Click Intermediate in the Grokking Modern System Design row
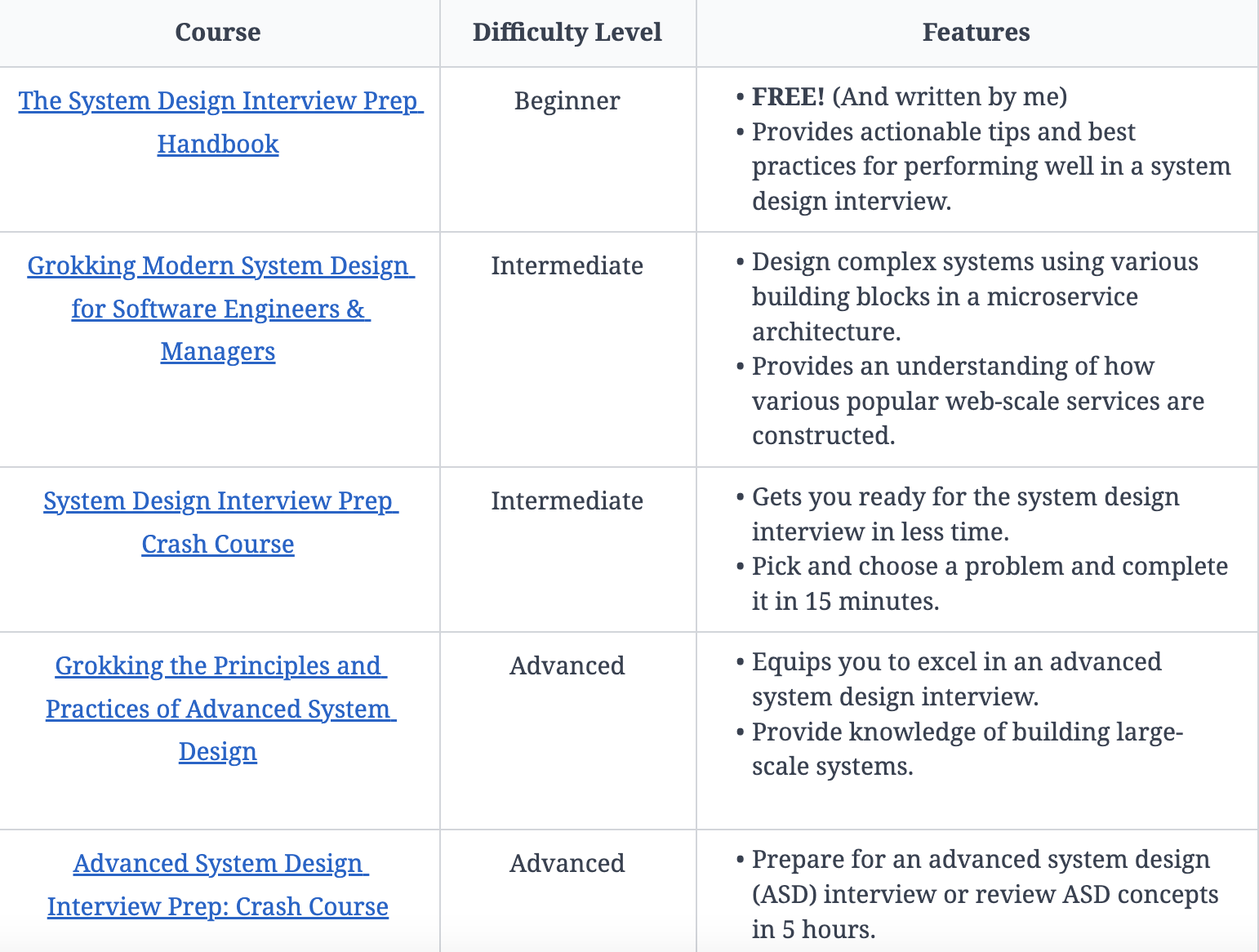Screen dimensions: 1259x952 click(567, 266)
